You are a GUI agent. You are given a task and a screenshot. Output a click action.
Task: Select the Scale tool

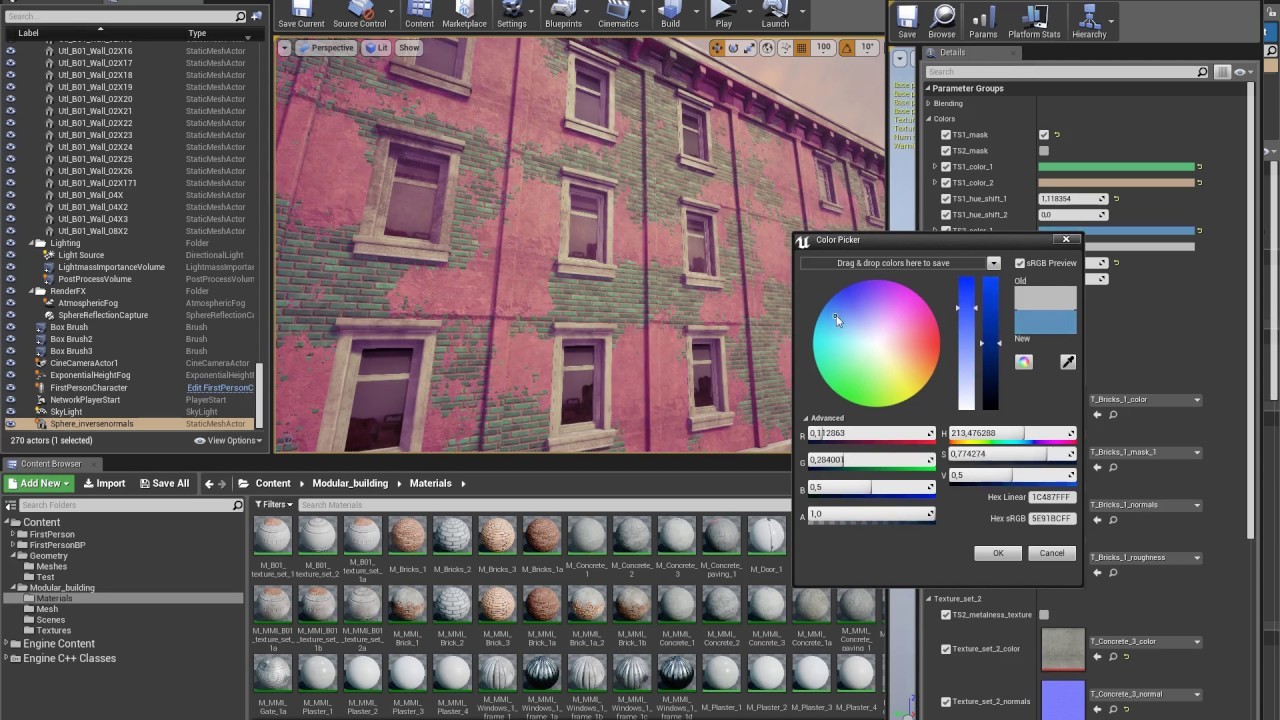[x=750, y=47]
